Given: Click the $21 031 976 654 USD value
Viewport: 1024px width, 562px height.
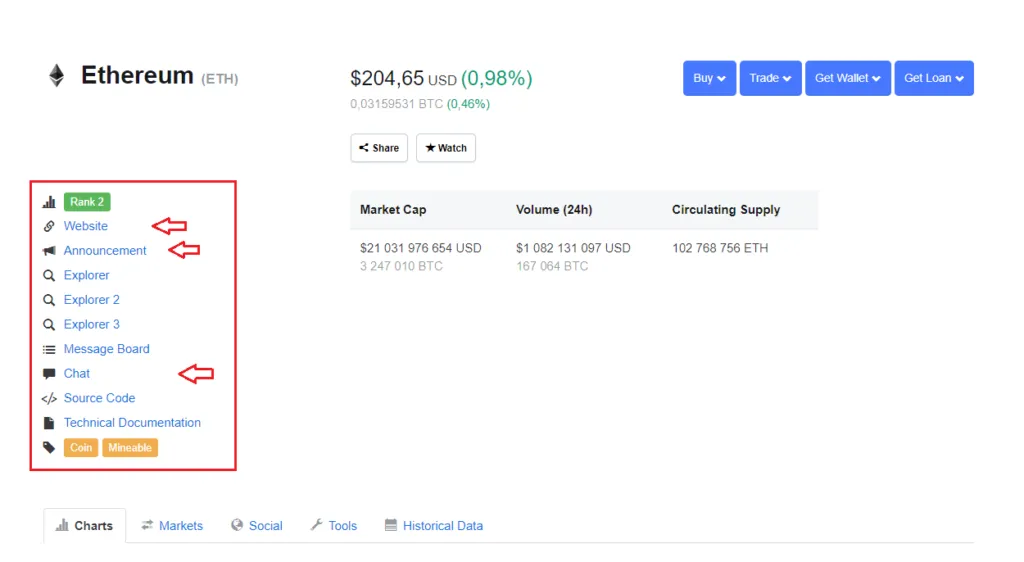Looking at the screenshot, I should [x=421, y=248].
